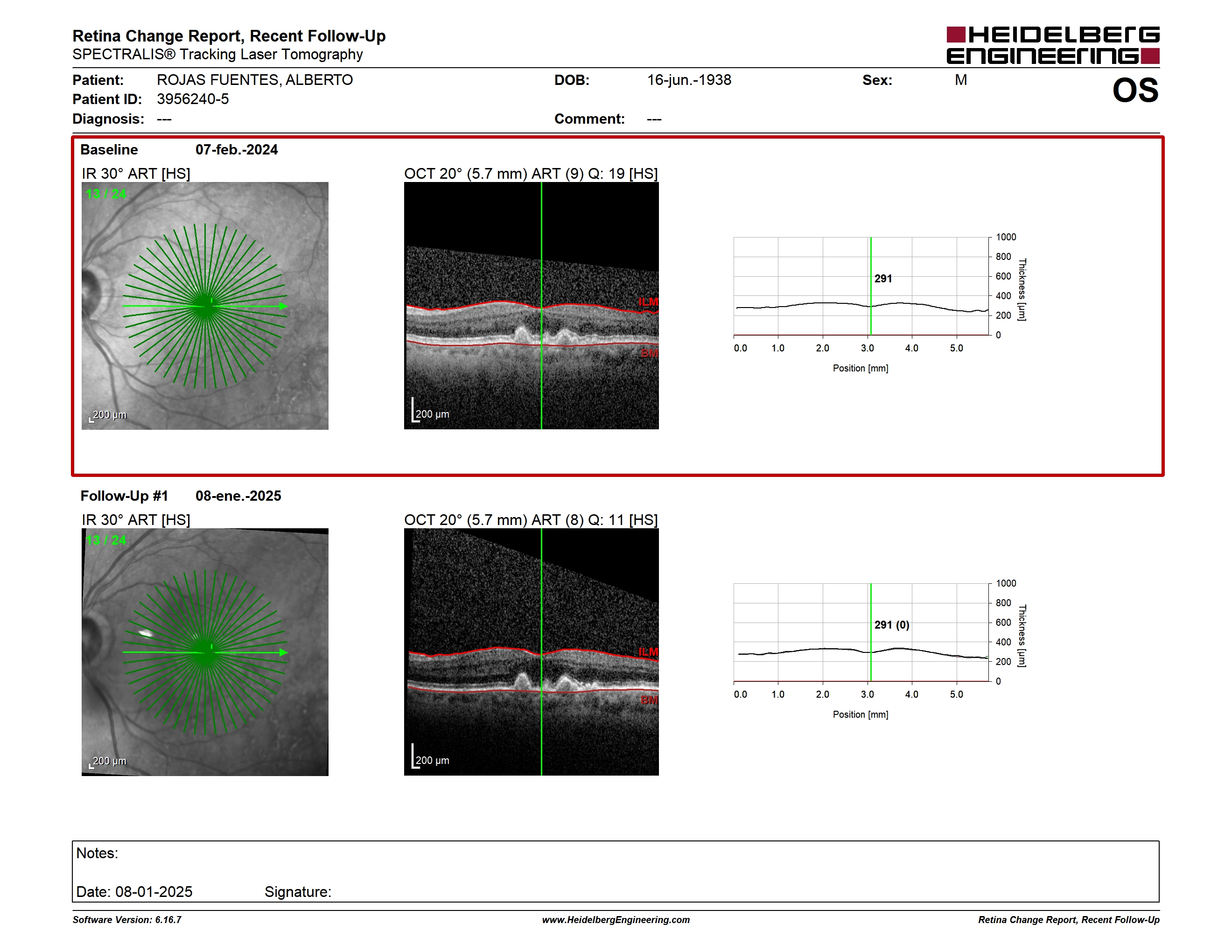Click the 'BM' label on Baseline OCT
The height and width of the screenshot is (952, 1232).
649,353
